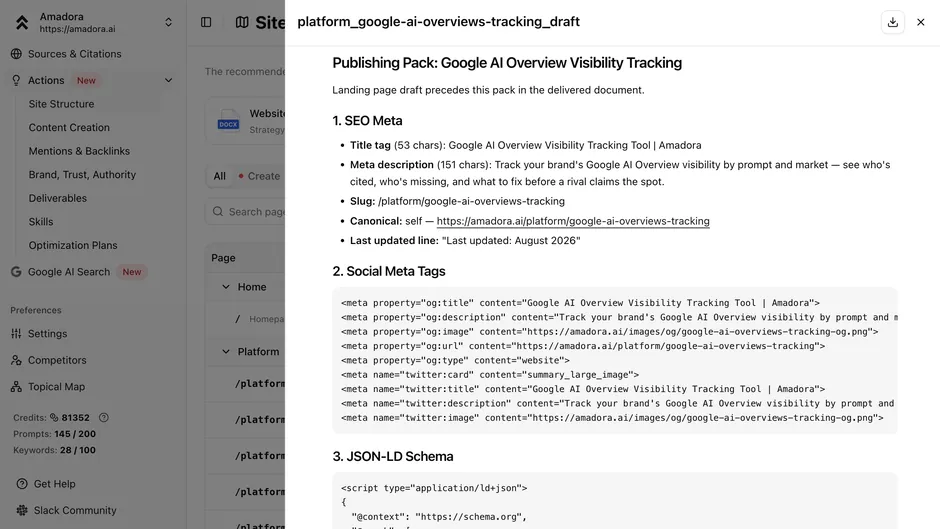Click the Competitors people icon

pyautogui.click(x=16, y=360)
